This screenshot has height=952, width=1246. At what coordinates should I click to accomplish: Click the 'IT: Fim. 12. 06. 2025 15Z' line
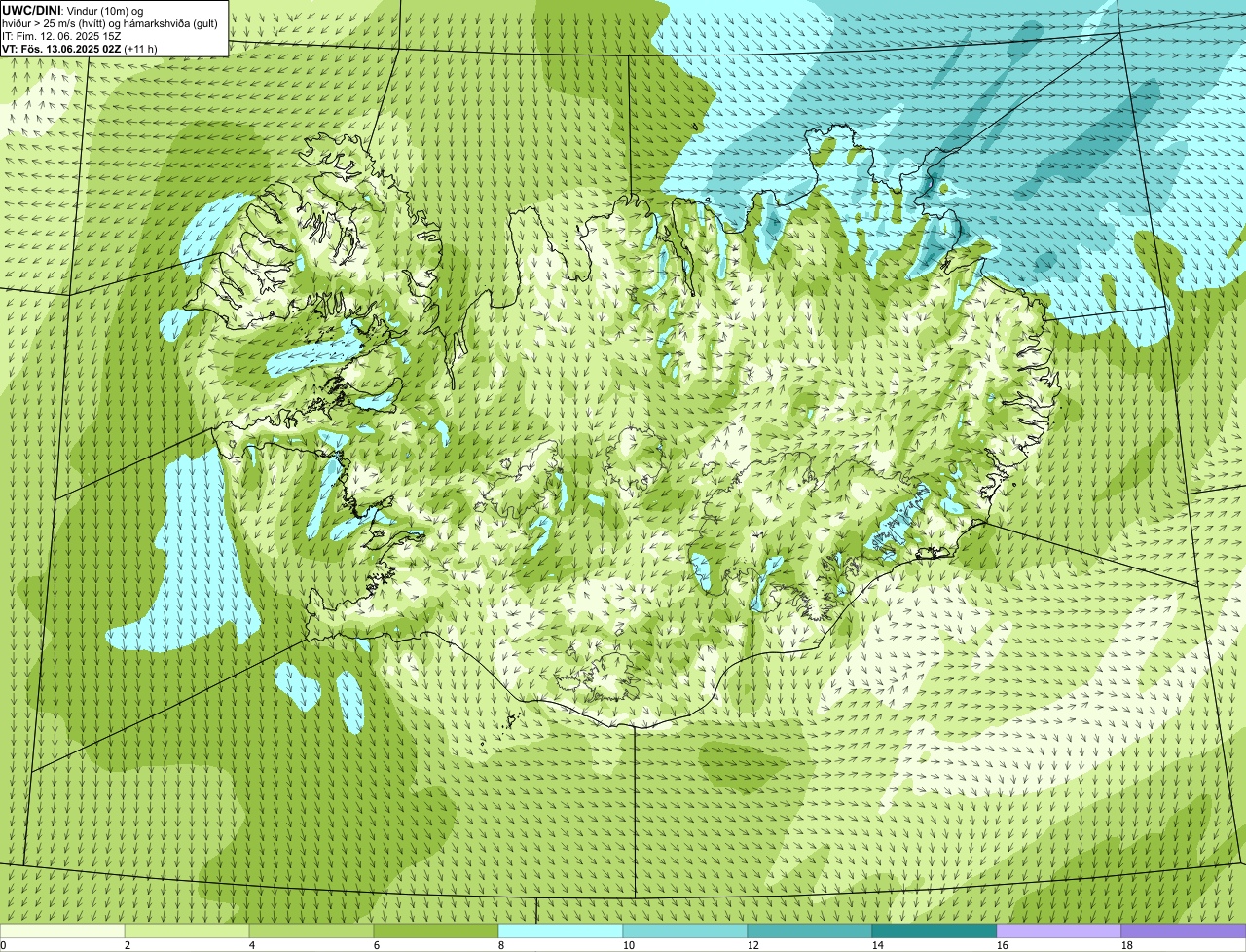coord(61,35)
